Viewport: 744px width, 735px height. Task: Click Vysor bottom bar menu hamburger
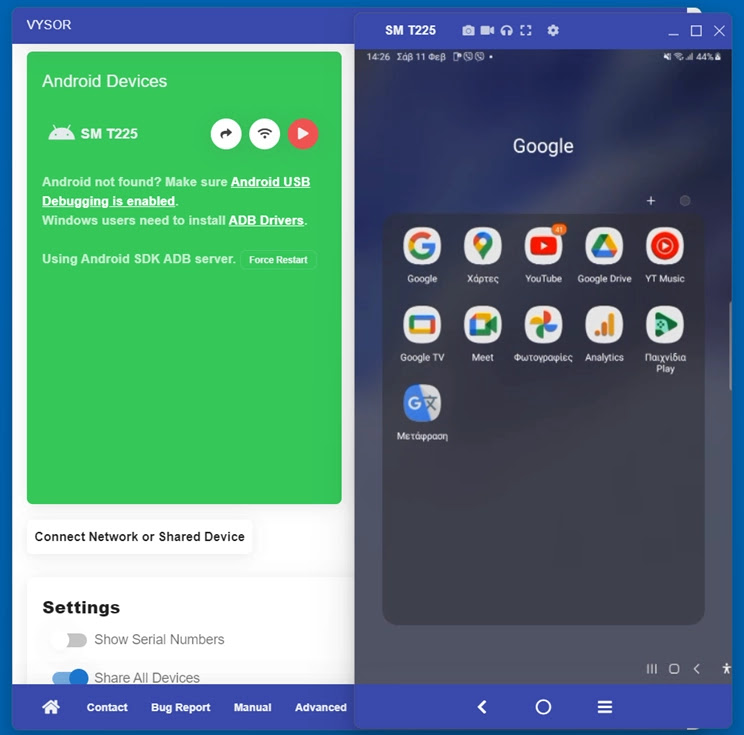[x=604, y=707]
